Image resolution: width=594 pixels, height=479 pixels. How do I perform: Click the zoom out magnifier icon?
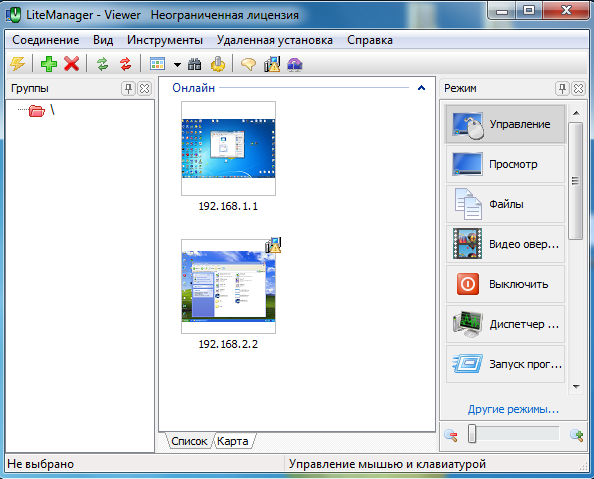(x=451, y=435)
